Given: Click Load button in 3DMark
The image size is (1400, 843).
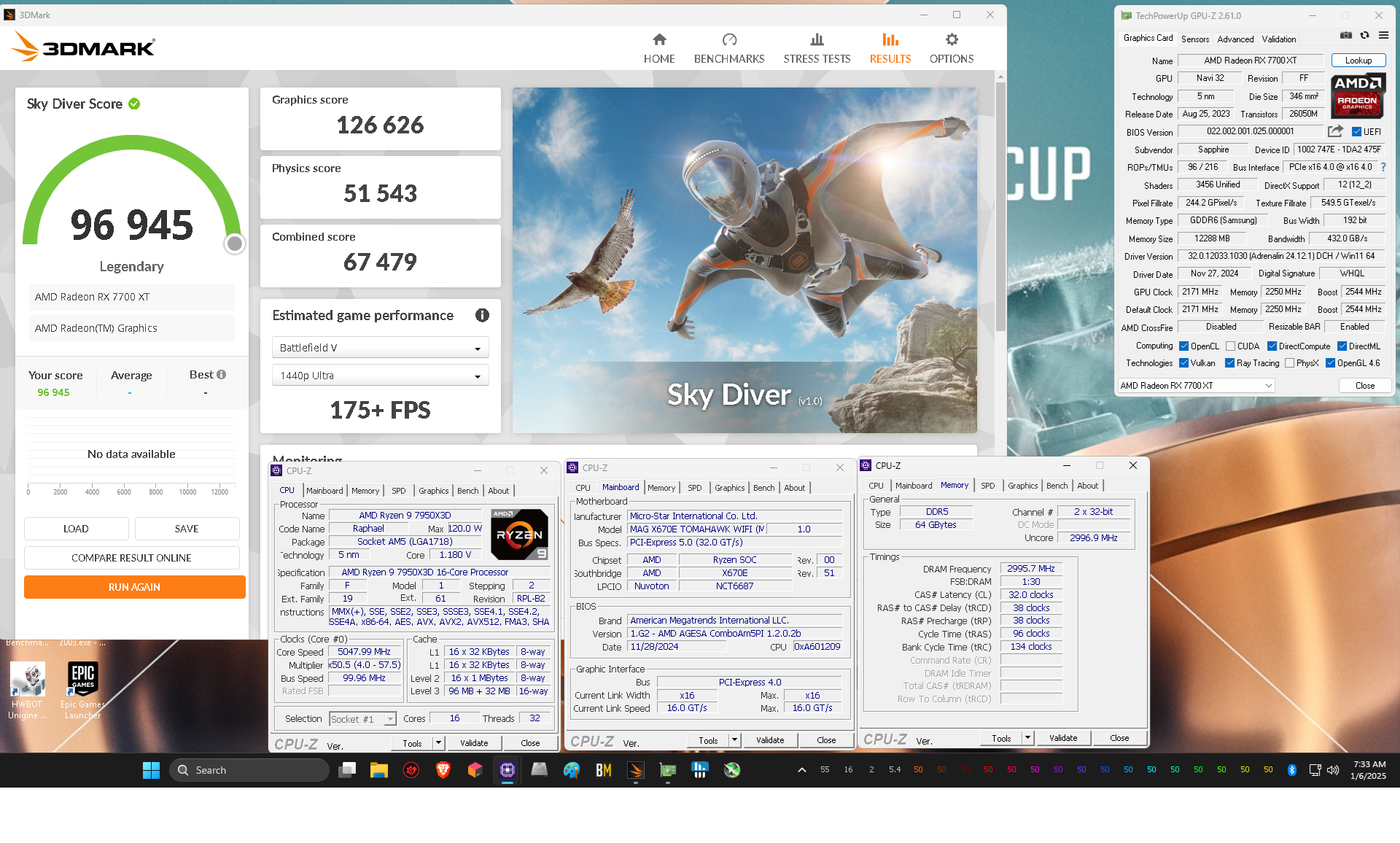Looking at the screenshot, I should (x=76, y=529).
